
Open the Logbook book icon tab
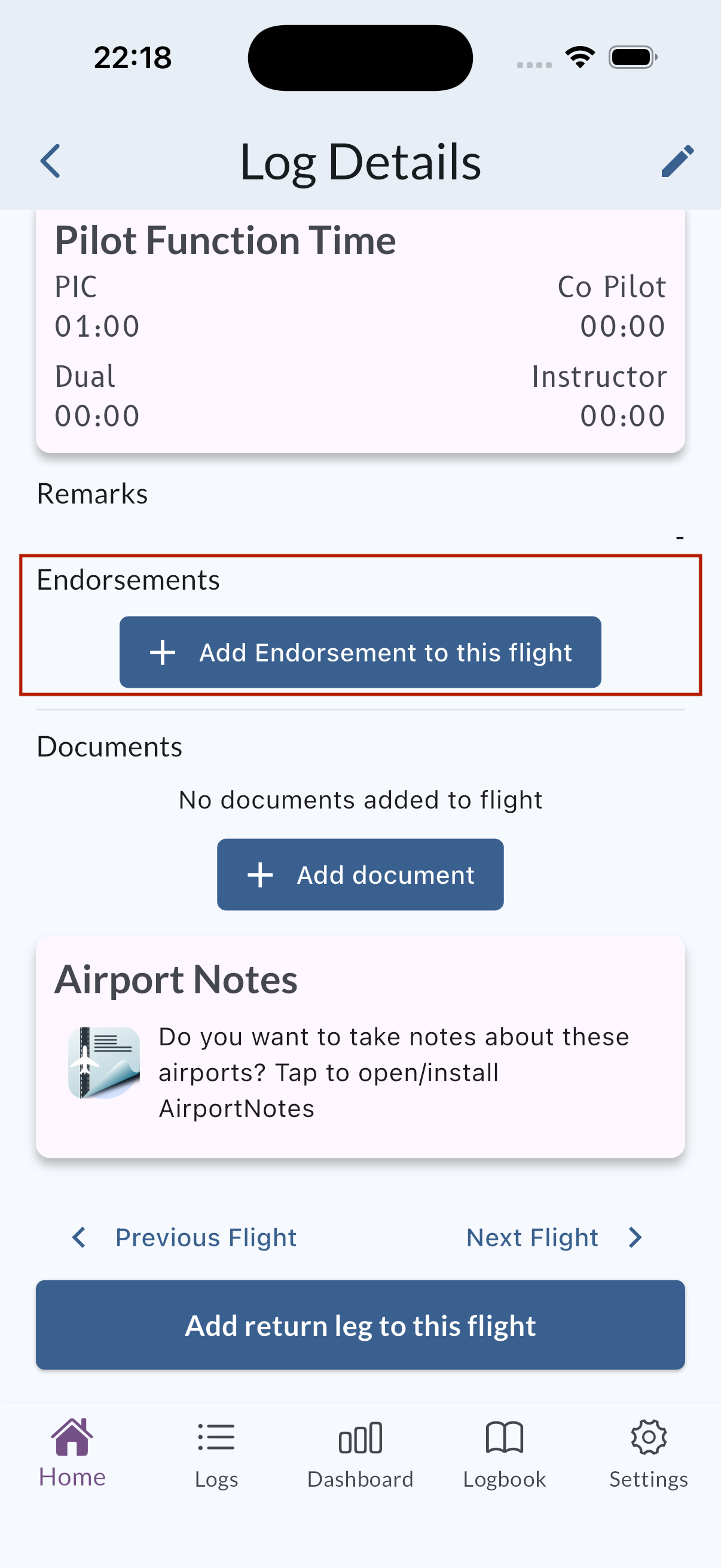click(505, 1454)
